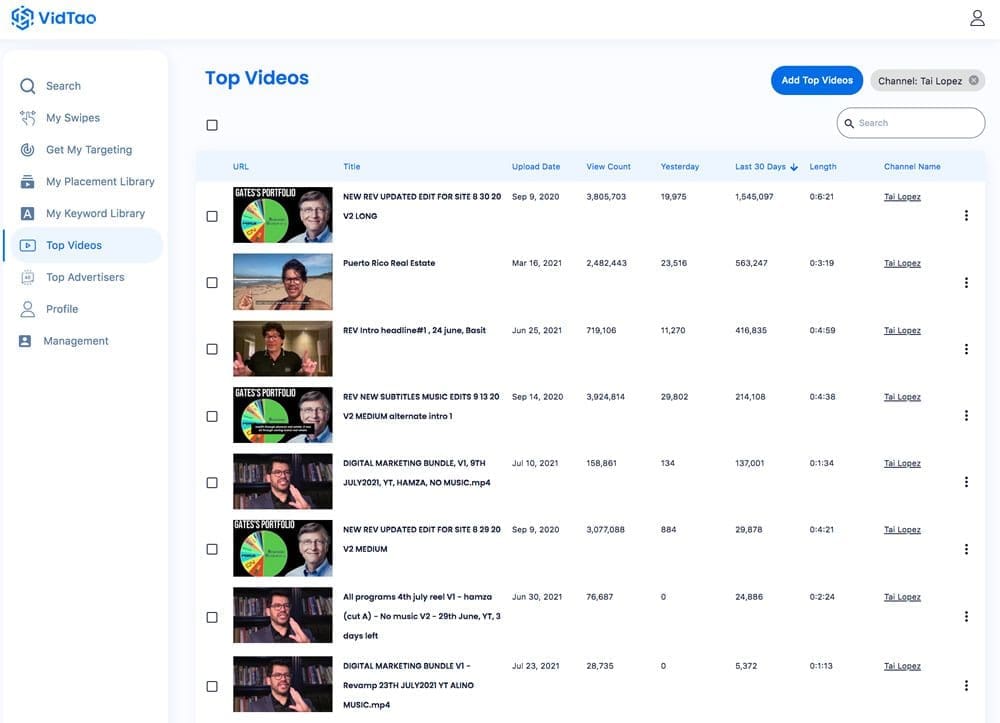Click the Title column header
This screenshot has height=723, width=1000.
pyautogui.click(x=351, y=167)
